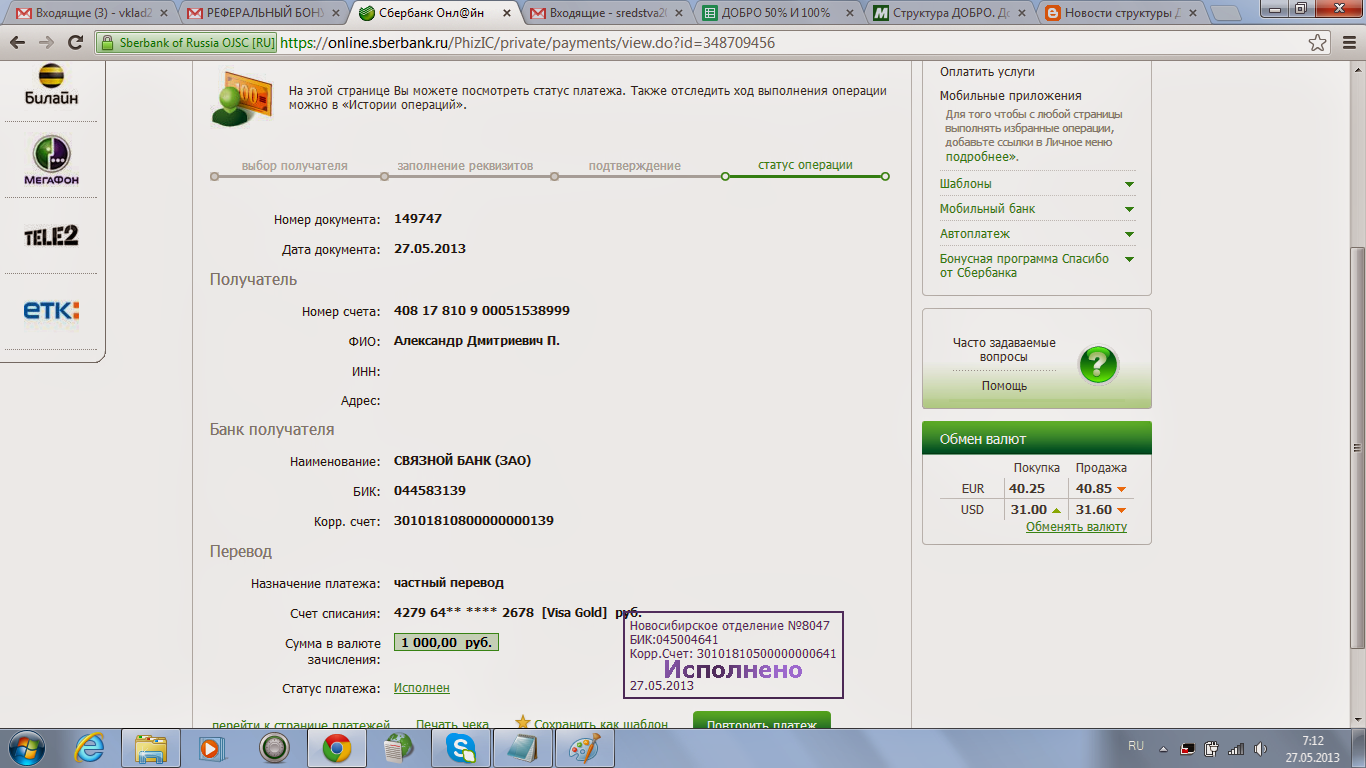This screenshot has height=768, width=1366.
Task: Click the network signal tray icon
Action: click(1236, 748)
